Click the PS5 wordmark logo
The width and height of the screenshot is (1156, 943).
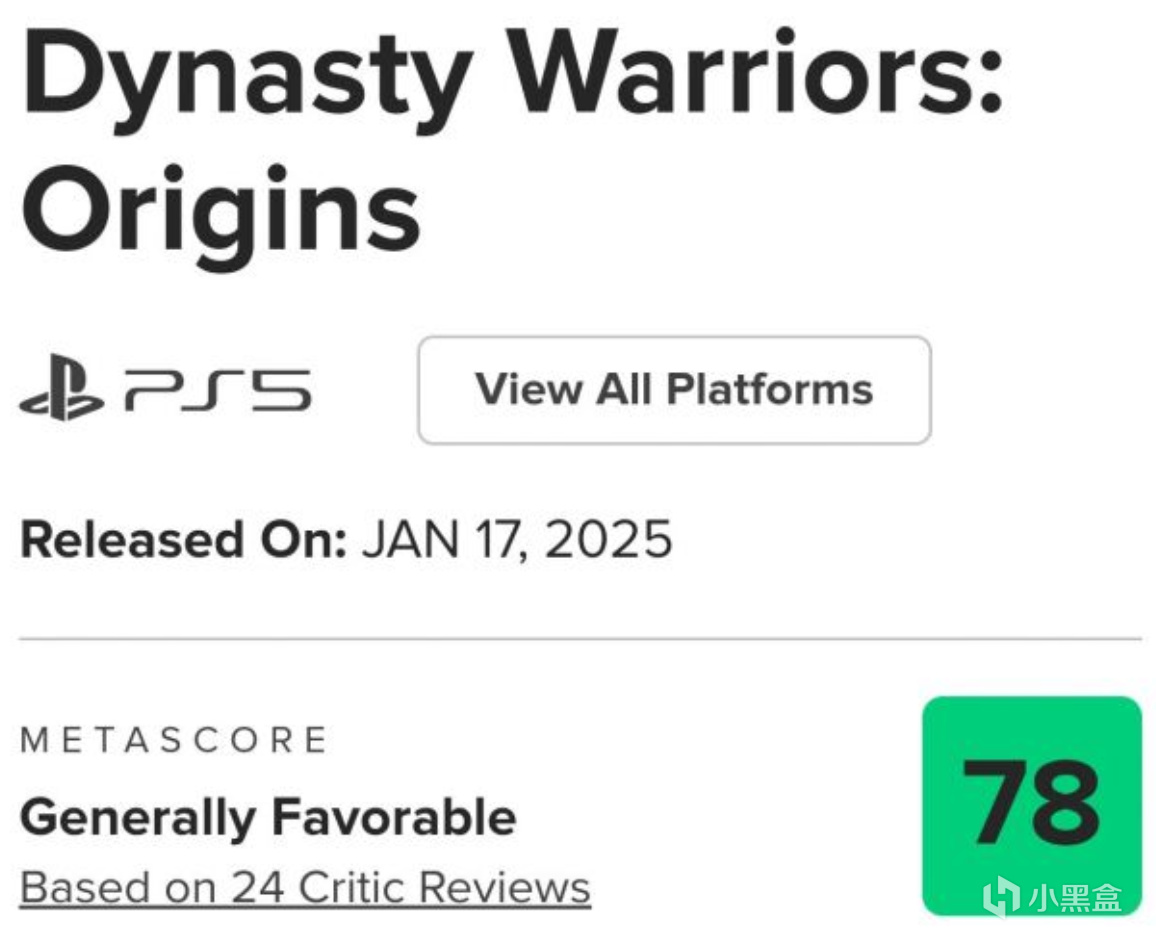click(217, 391)
